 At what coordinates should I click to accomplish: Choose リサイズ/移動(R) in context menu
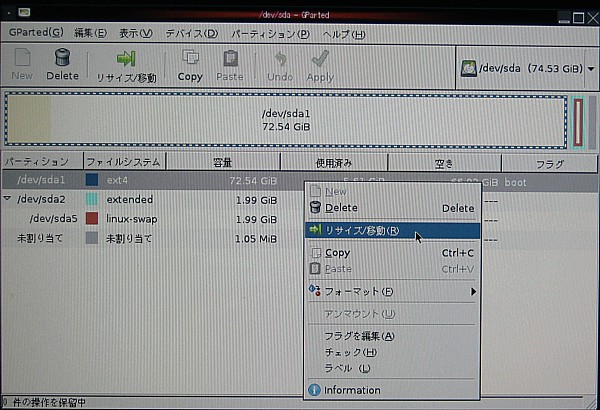392,230
